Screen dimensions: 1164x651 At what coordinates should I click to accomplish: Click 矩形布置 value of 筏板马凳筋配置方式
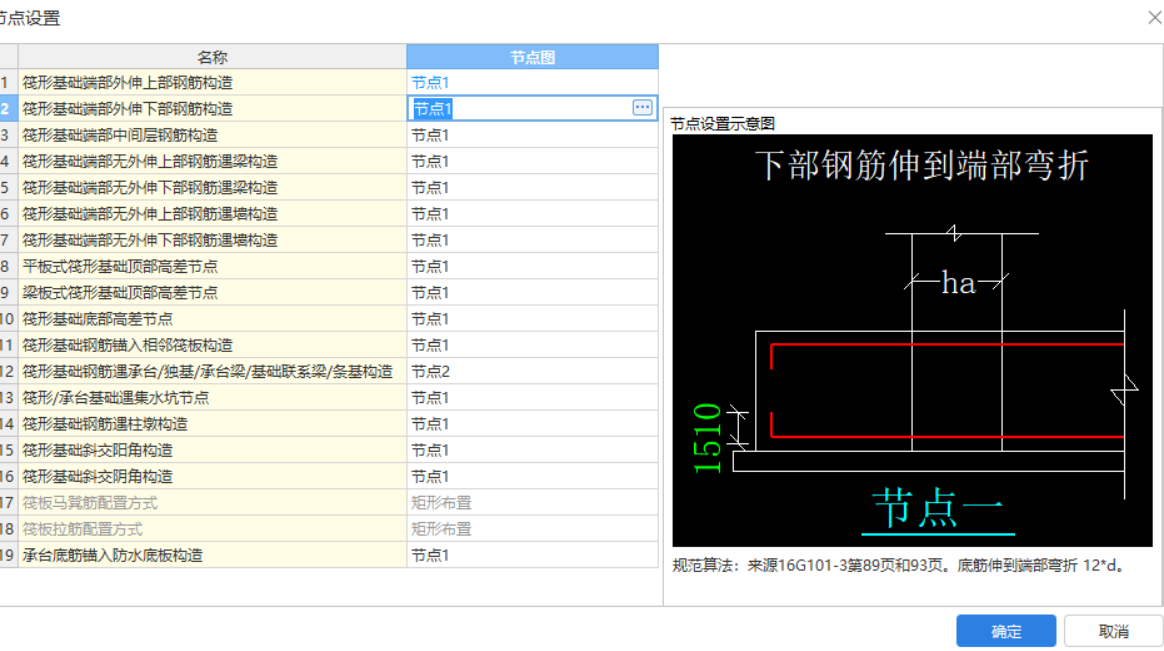(441, 503)
